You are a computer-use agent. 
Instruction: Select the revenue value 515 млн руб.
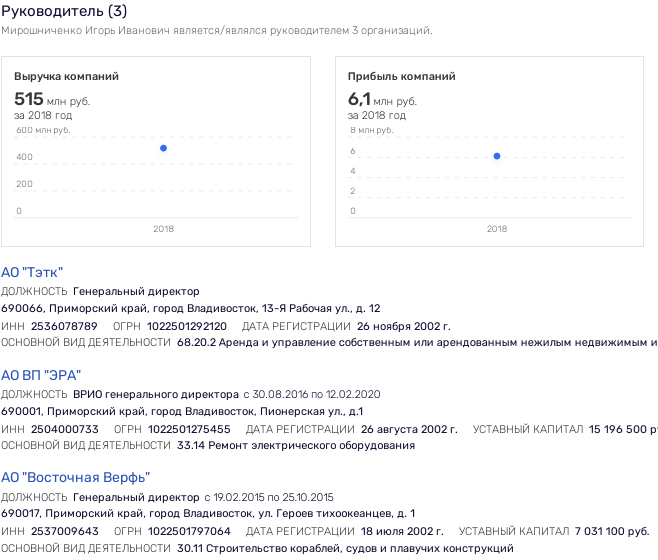click(x=52, y=99)
